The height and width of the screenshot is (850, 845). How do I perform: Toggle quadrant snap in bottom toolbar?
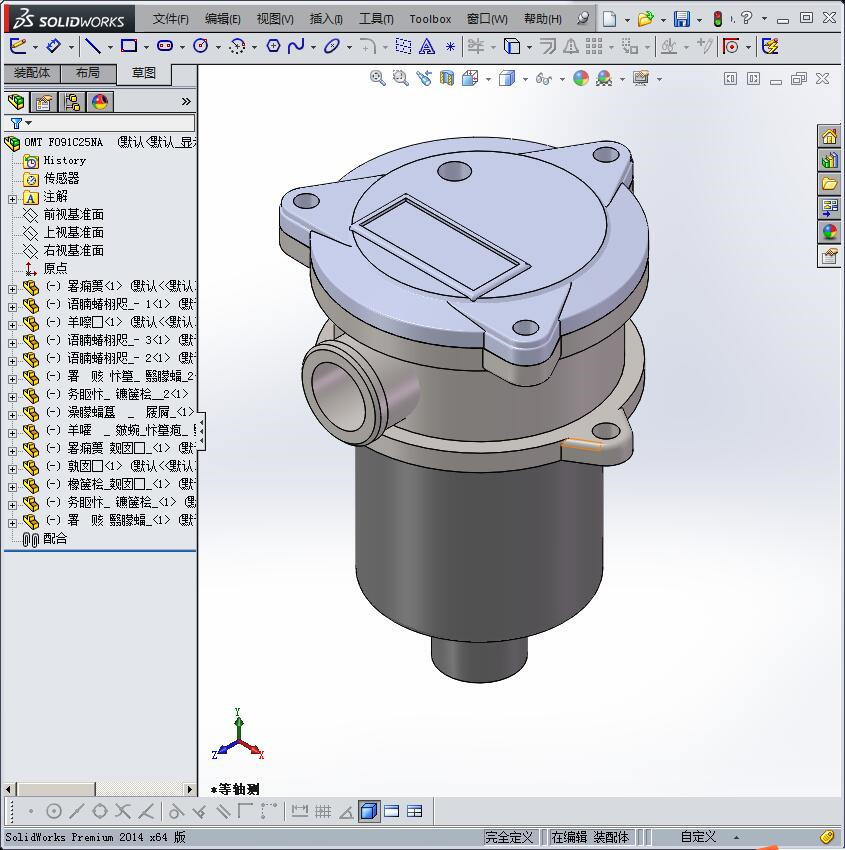coord(100,811)
